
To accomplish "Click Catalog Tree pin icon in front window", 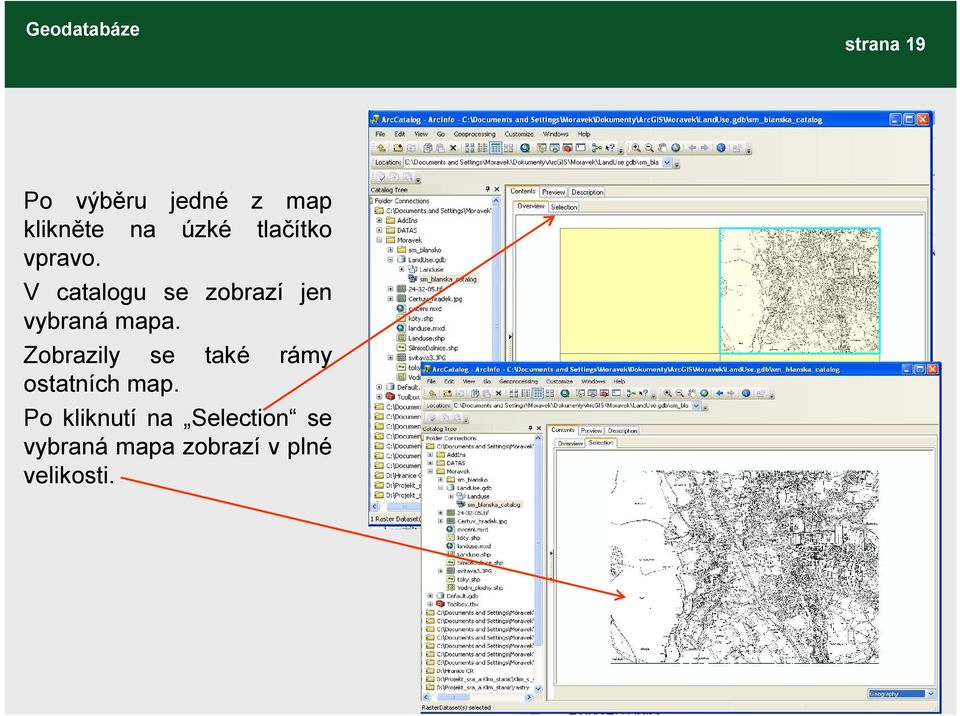I will [x=530, y=428].
